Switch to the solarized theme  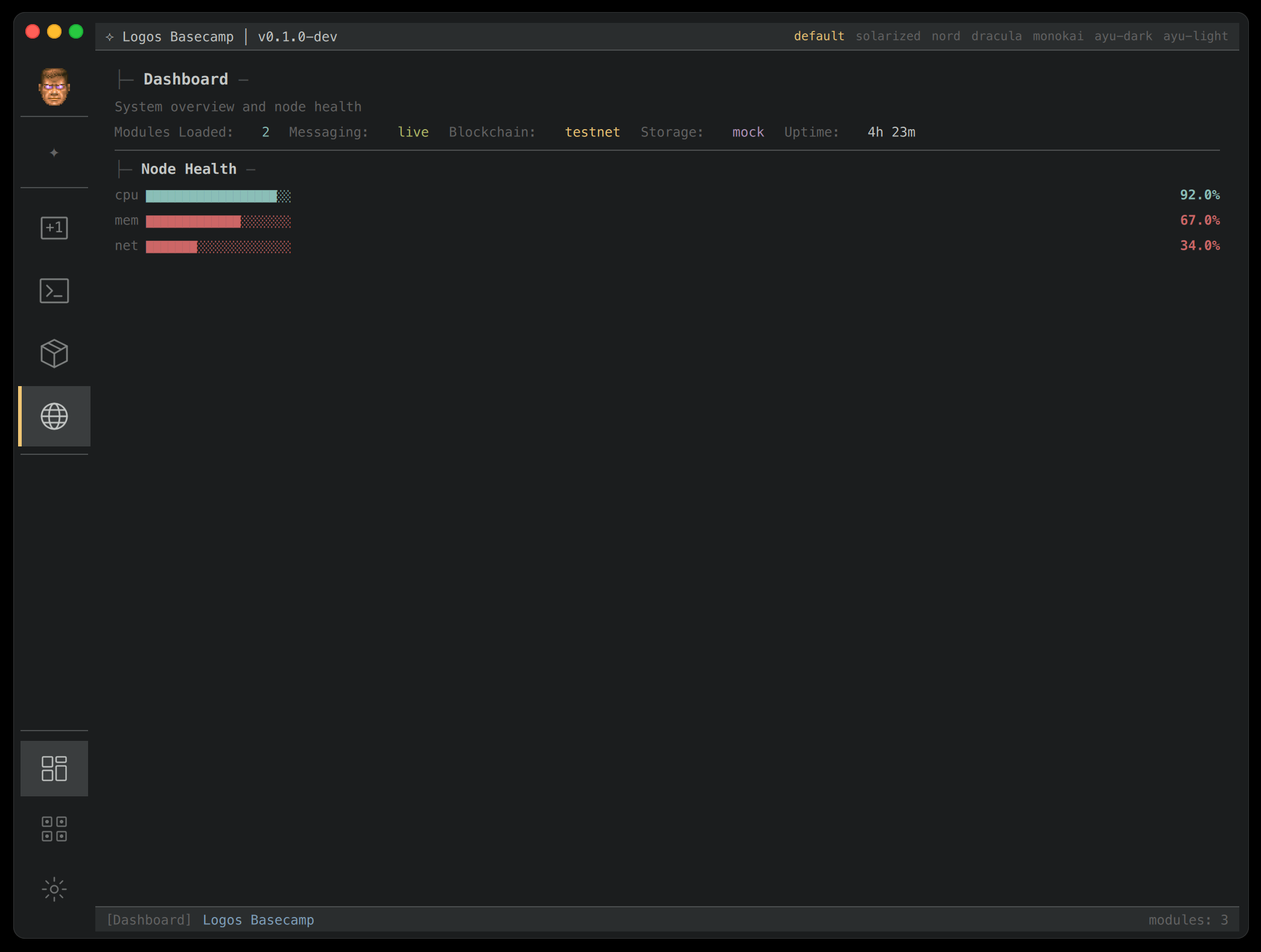[888, 36]
